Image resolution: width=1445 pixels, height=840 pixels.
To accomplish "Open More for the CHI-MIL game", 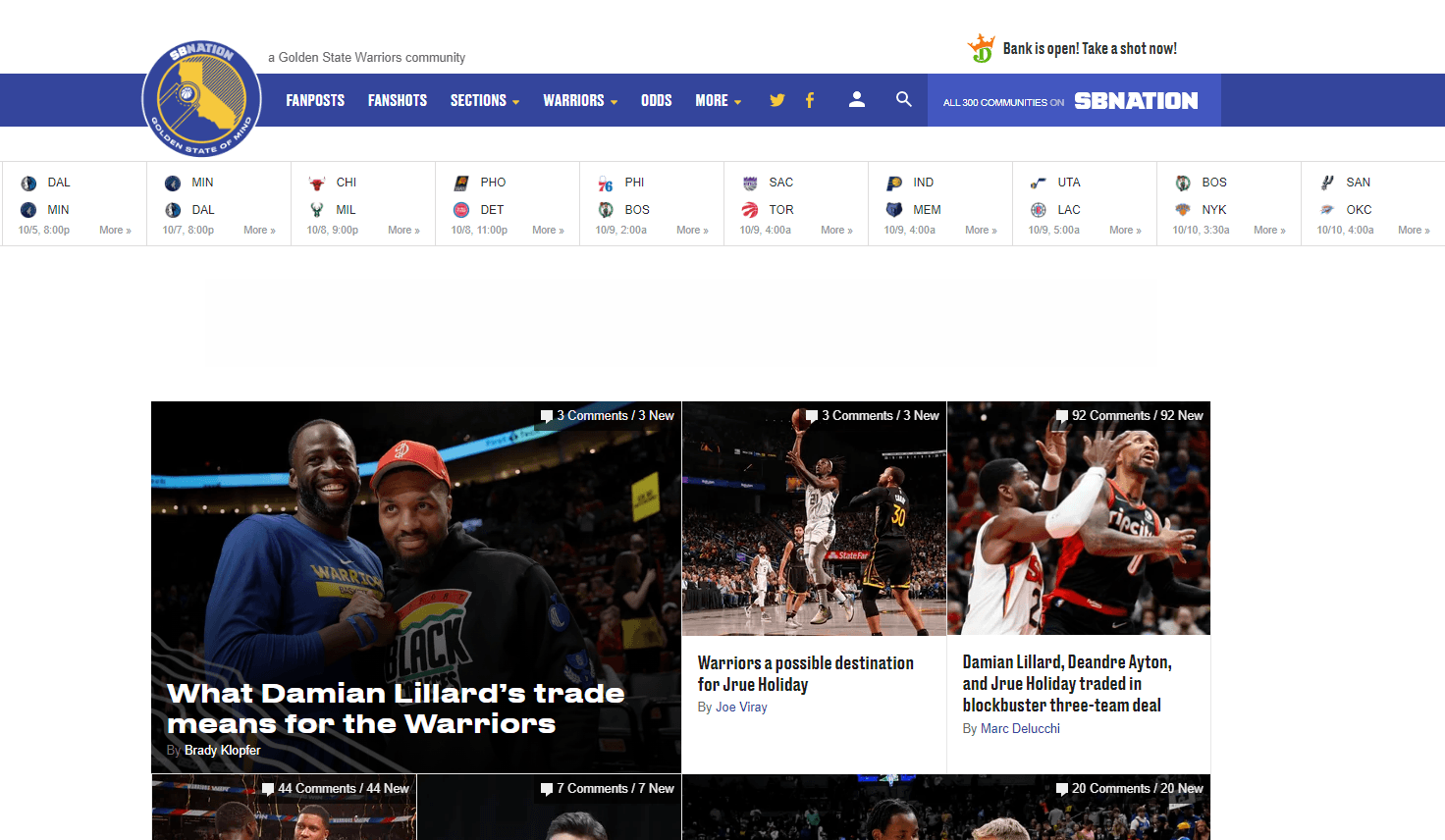I will point(403,231).
